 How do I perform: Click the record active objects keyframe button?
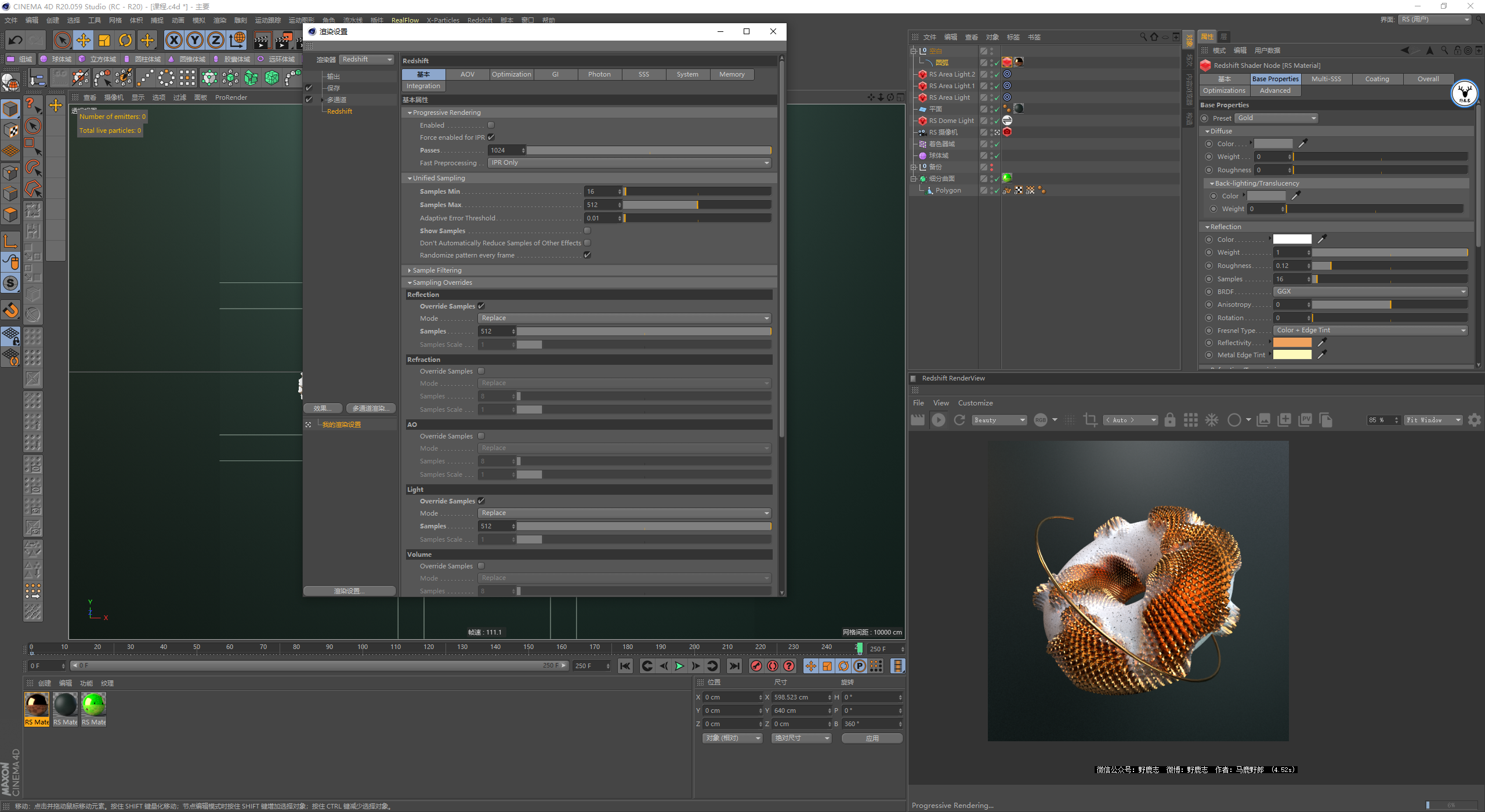[756, 666]
